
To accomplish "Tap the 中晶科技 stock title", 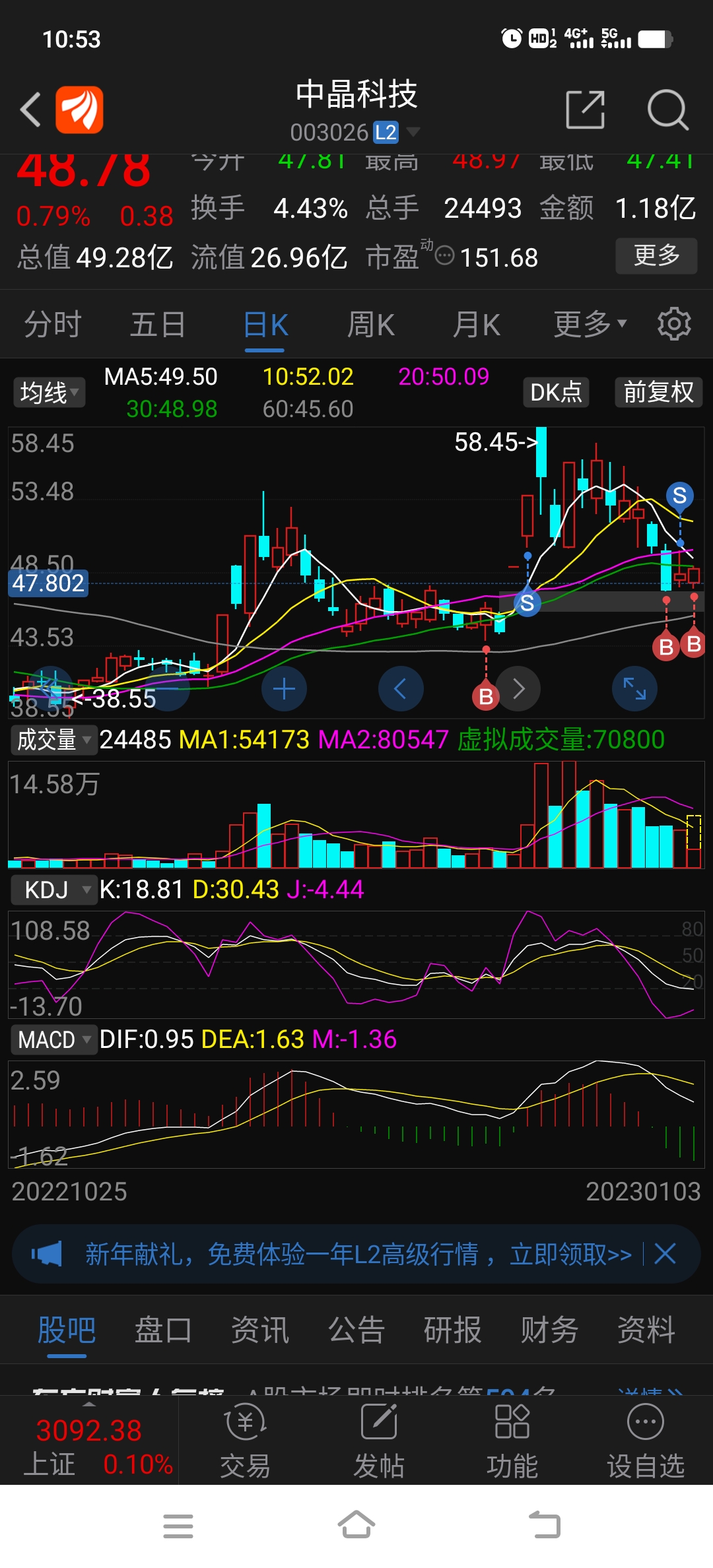I will pos(356,94).
